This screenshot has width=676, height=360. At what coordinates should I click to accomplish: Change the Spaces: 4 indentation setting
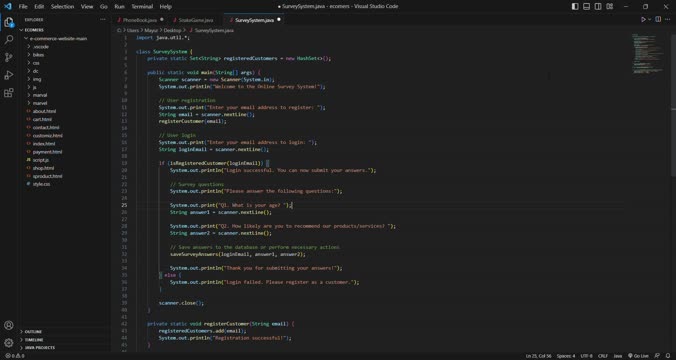coord(566,356)
